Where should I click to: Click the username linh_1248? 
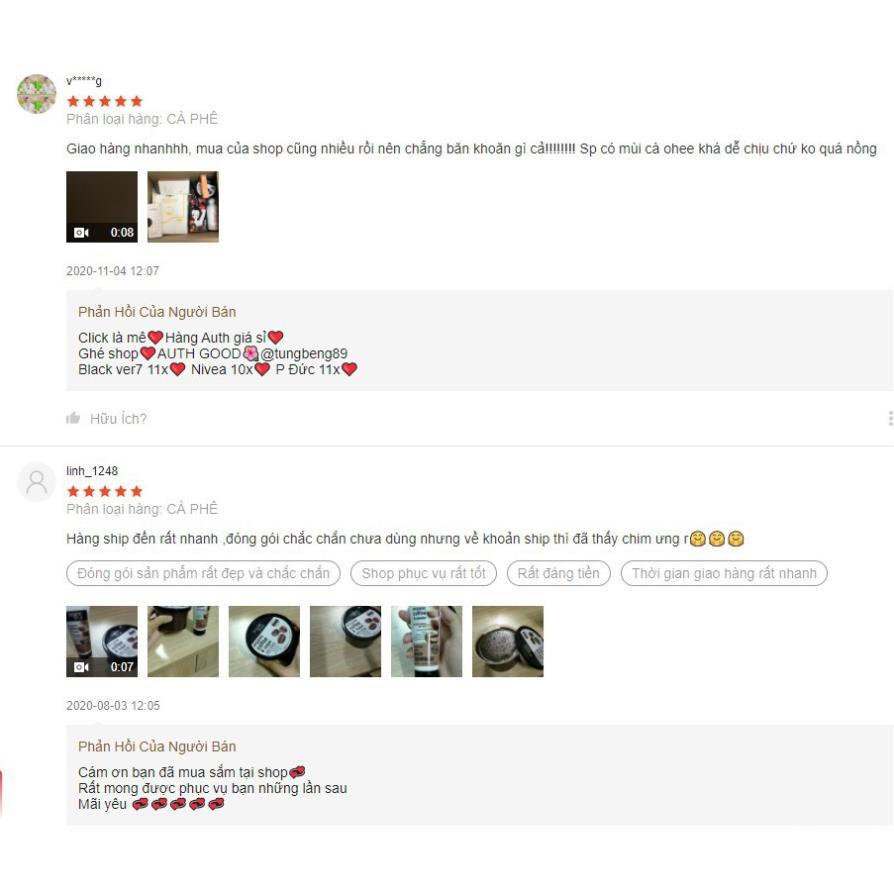click(x=92, y=471)
